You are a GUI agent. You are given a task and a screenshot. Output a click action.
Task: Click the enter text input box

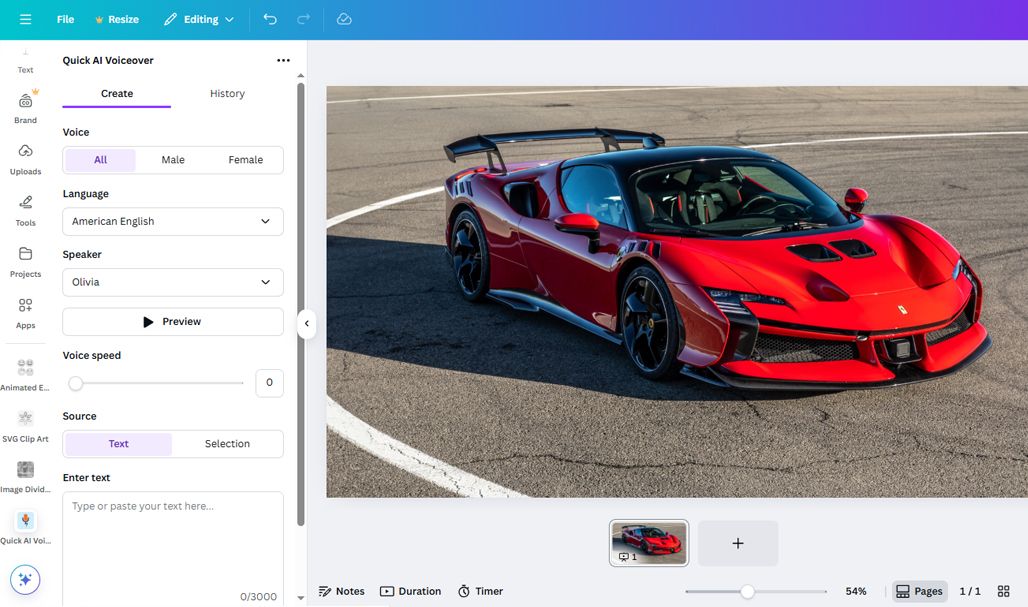pos(173,540)
